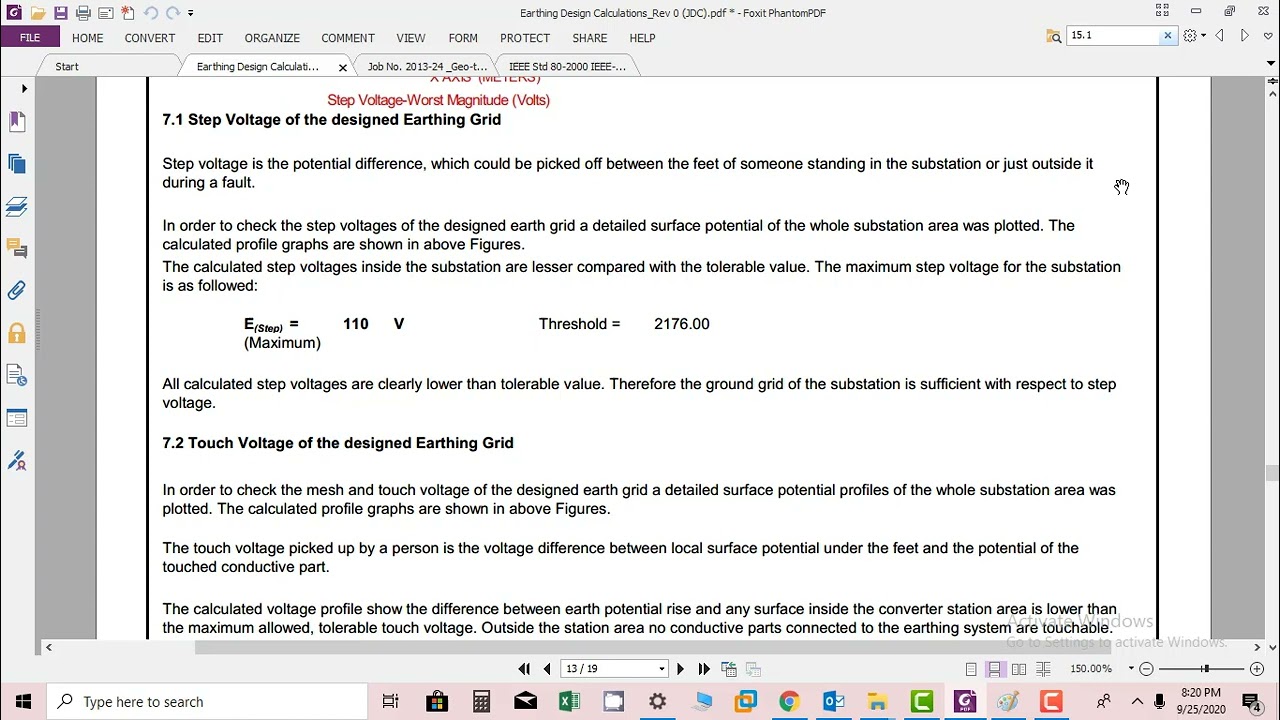Switch to single page view mode
This screenshot has height=720, width=1280.
[971, 669]
